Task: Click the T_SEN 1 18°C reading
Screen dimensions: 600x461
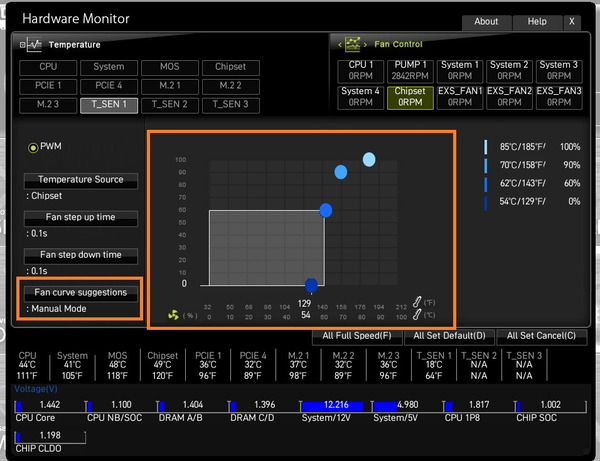Action: [434, 365]
